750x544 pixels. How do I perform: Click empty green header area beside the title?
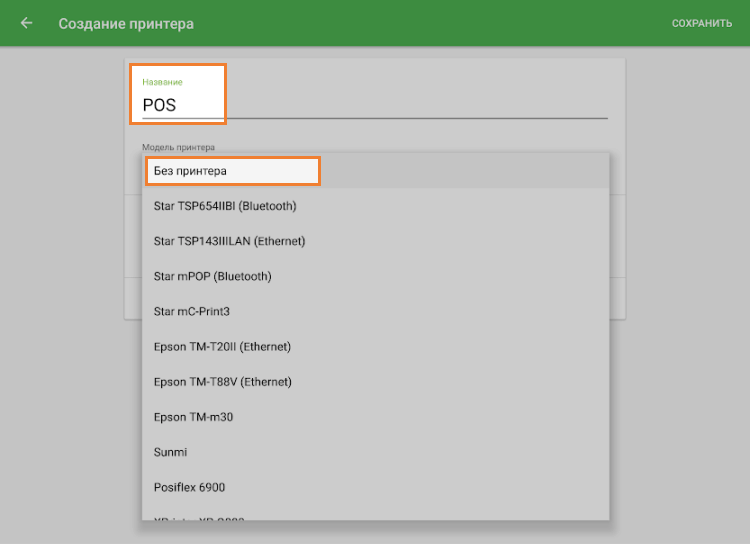click(430, 23)
